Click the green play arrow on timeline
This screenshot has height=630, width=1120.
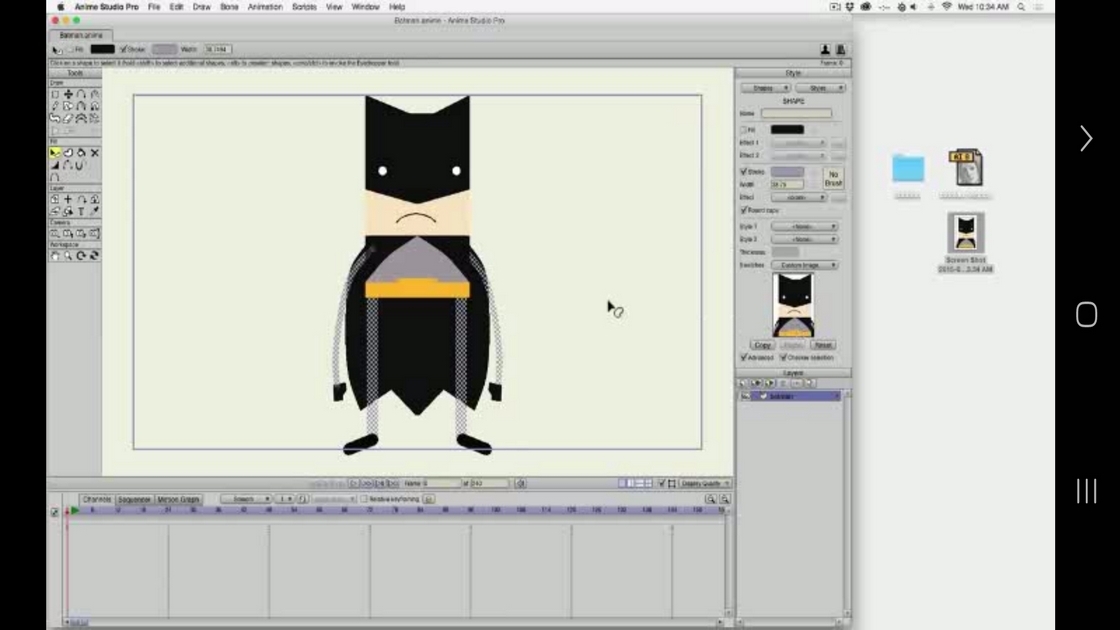pos(74,510)
